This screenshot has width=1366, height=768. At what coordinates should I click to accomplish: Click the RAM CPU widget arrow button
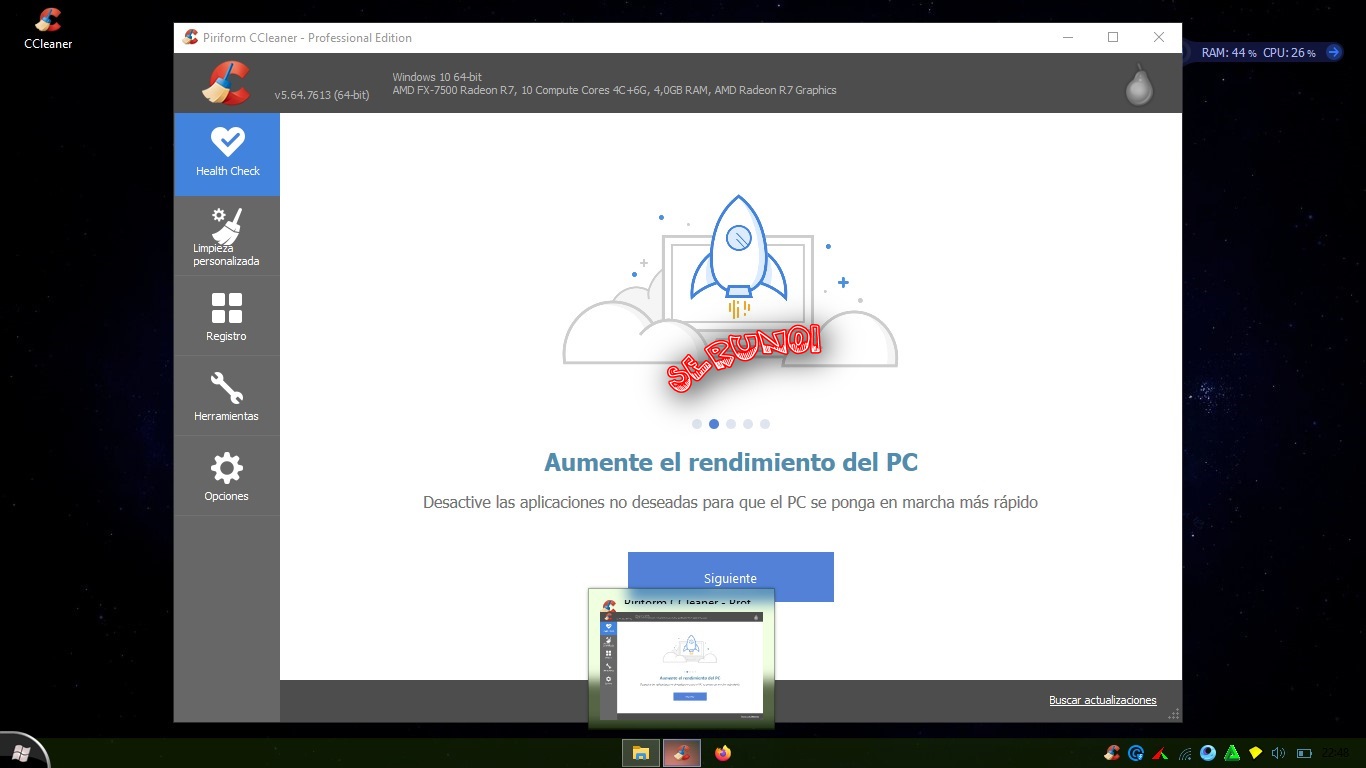coord(1333,52)
